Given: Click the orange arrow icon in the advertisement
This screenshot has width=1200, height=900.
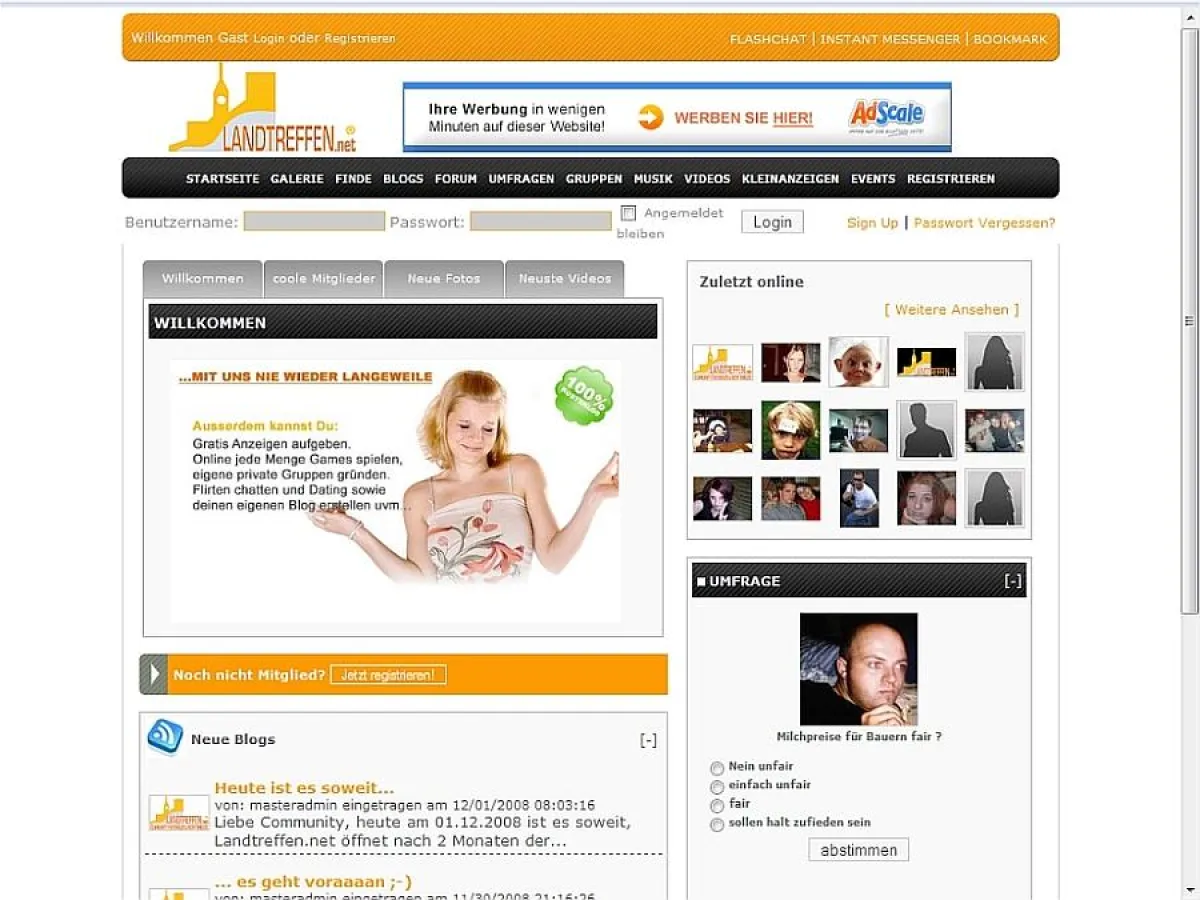Looking at the screenshot, I should [x=650, y=116].
